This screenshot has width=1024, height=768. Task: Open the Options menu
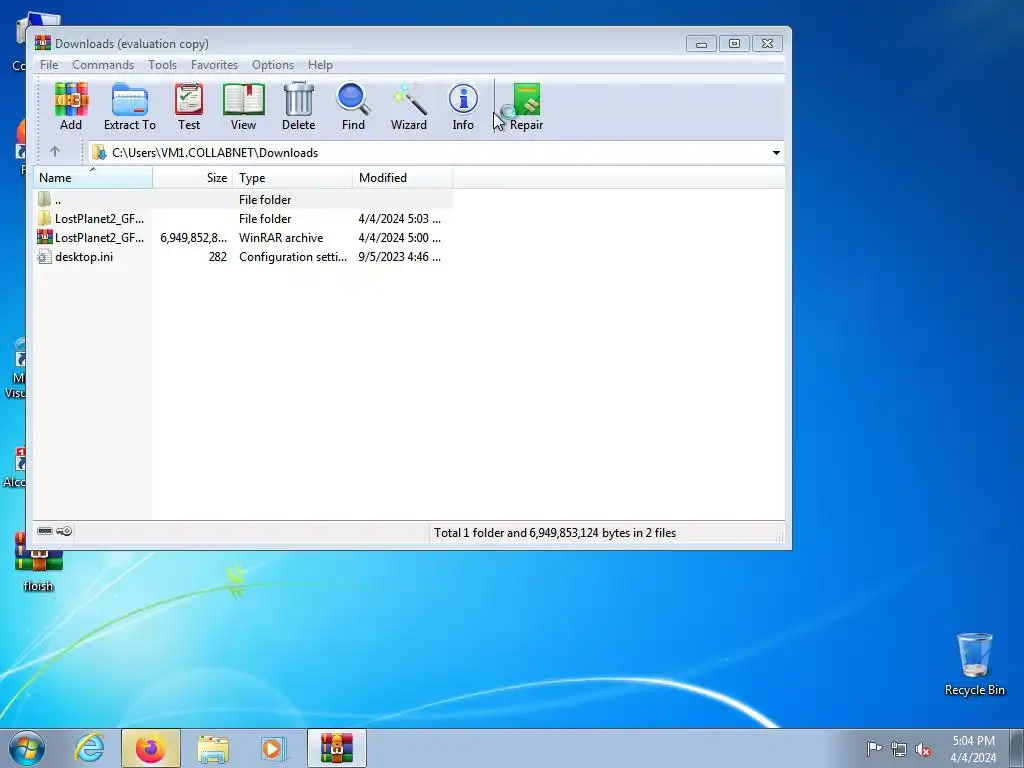pyautogui.click(x=273, y=65)
